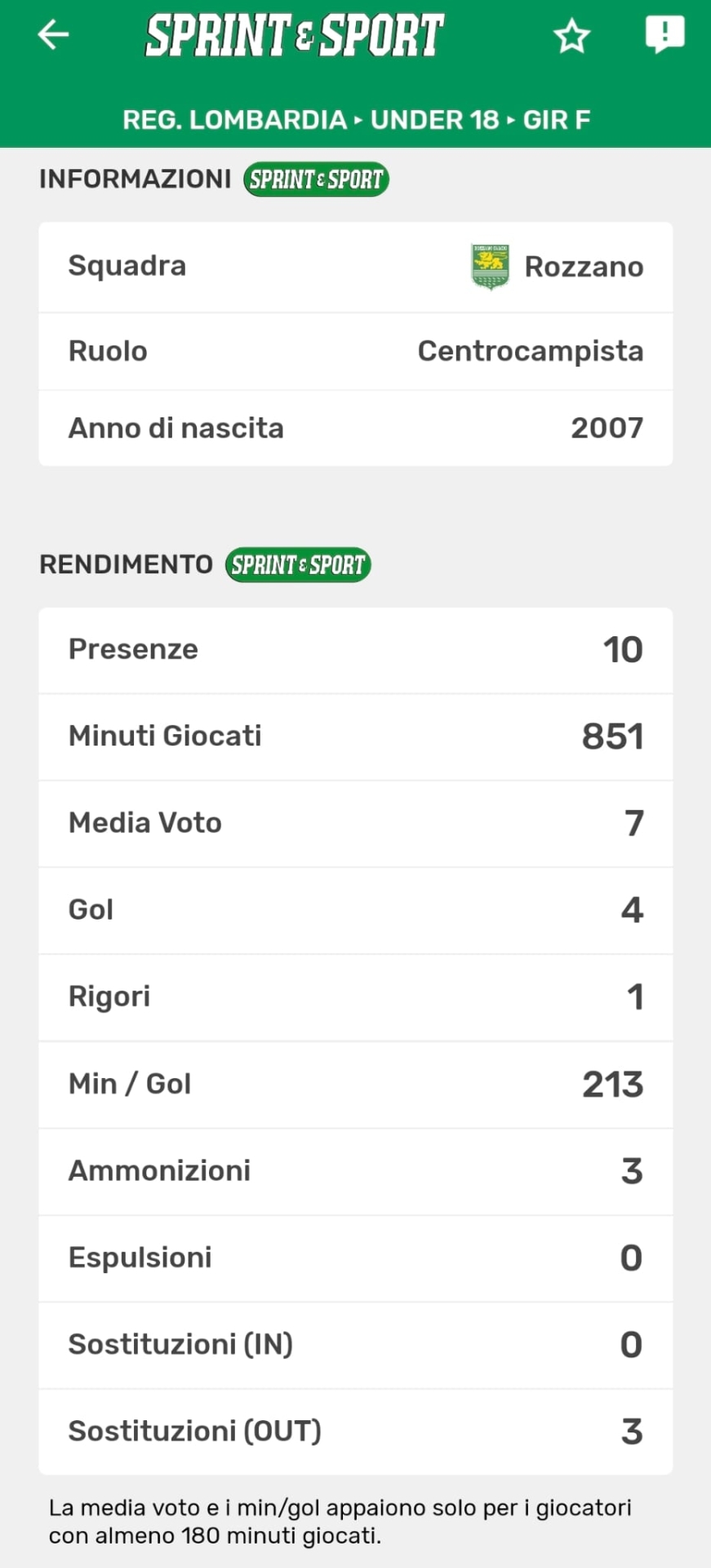Open the Rozzano team name
The height and width of the screenshot is (1568, 711).
tap(584, 266)
